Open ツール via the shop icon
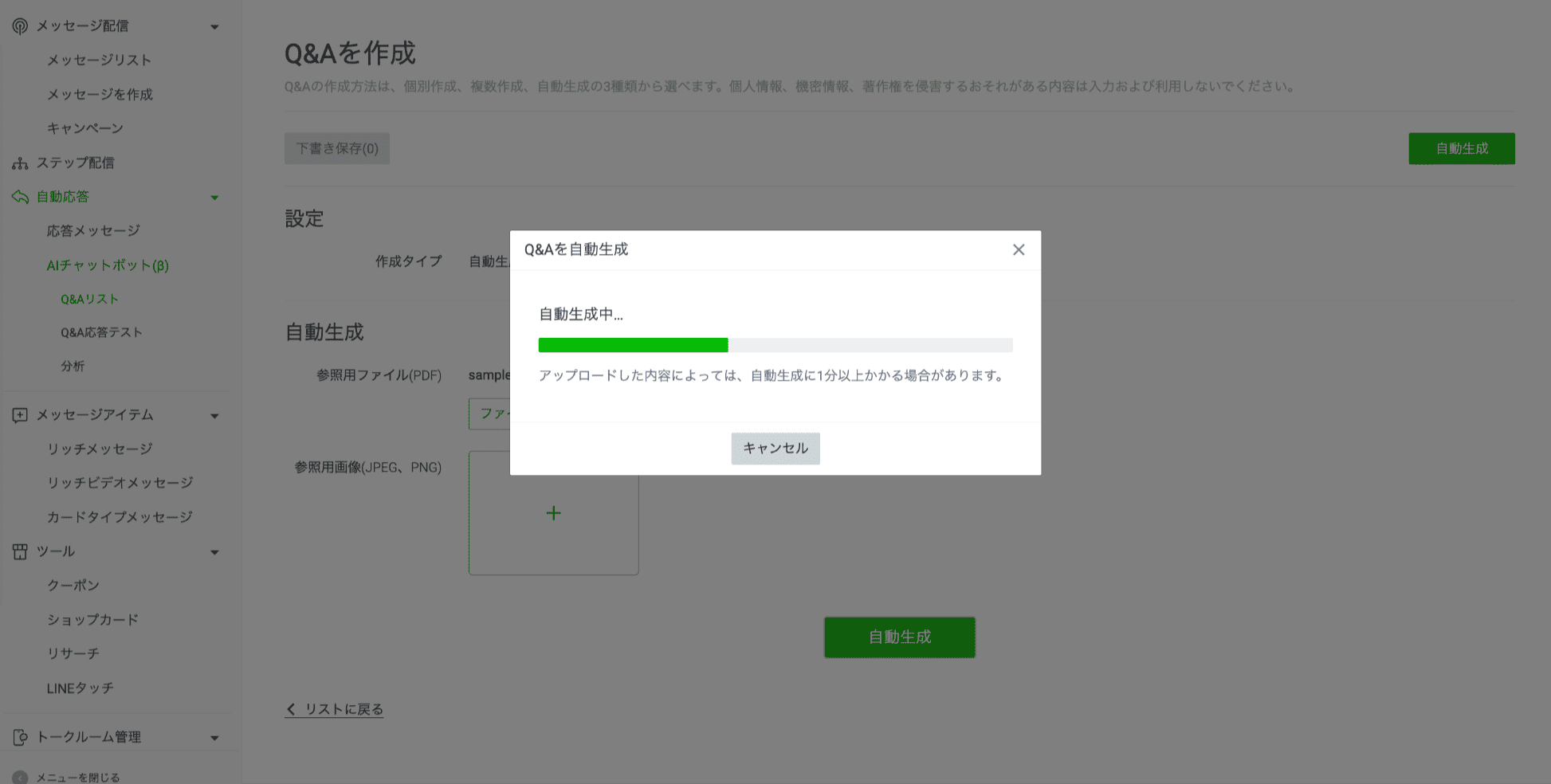This screenshot has height=784, width=1551. pyautogui.click(x=18, y=551)
